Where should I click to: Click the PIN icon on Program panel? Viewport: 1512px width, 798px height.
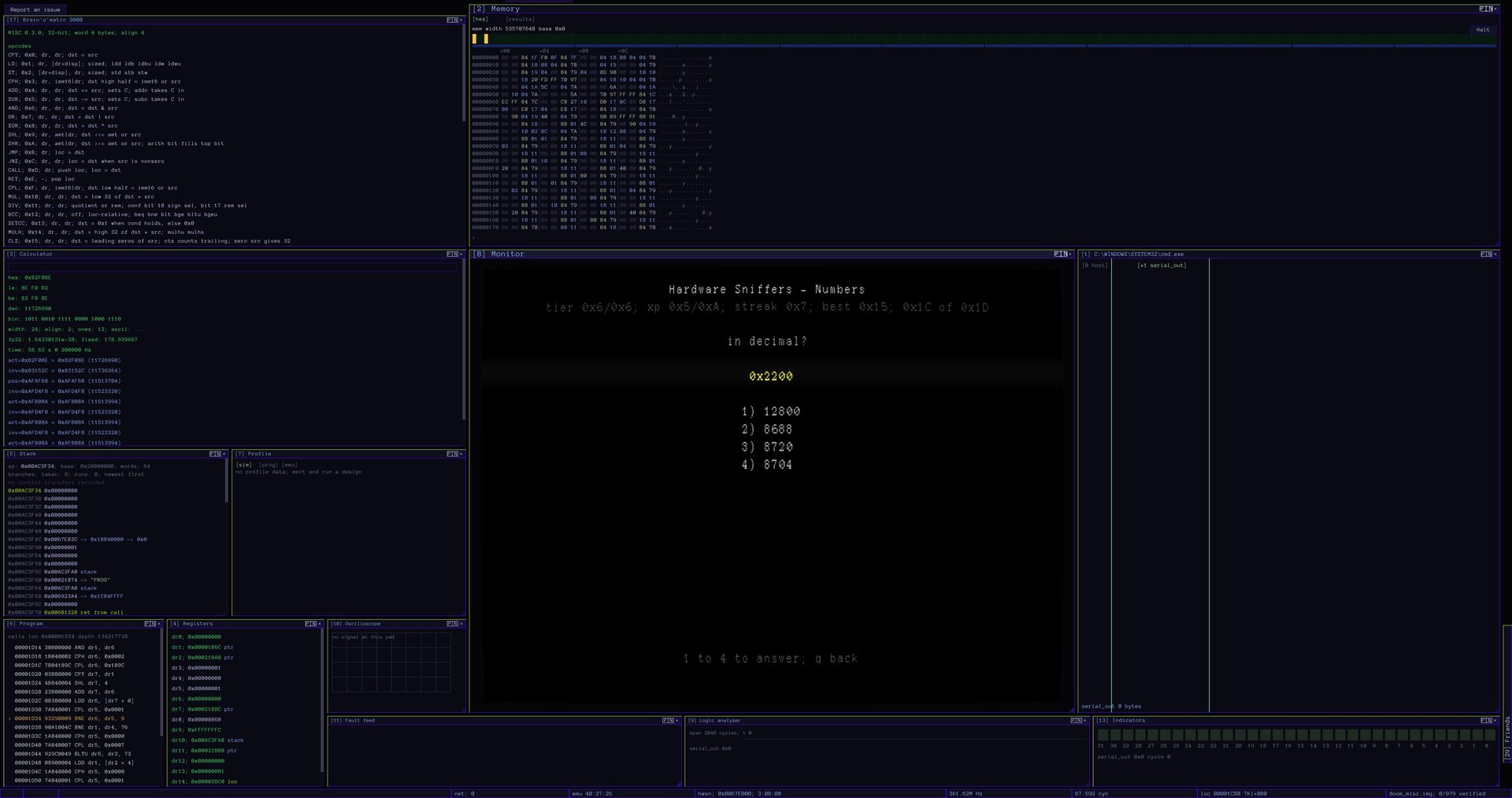pos(150,623)
